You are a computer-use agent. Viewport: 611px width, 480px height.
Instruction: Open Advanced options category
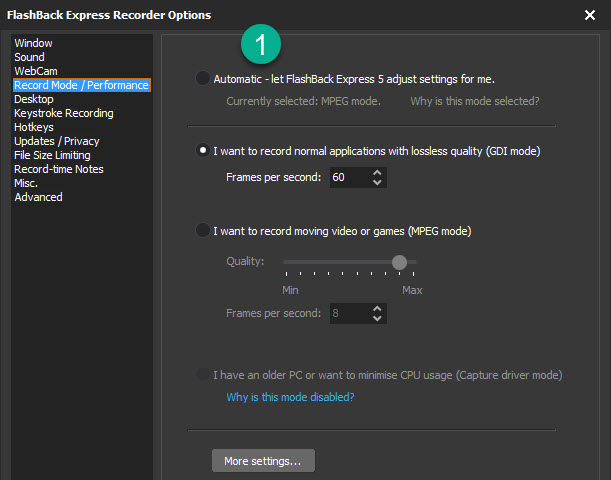[x=38, y=197]
